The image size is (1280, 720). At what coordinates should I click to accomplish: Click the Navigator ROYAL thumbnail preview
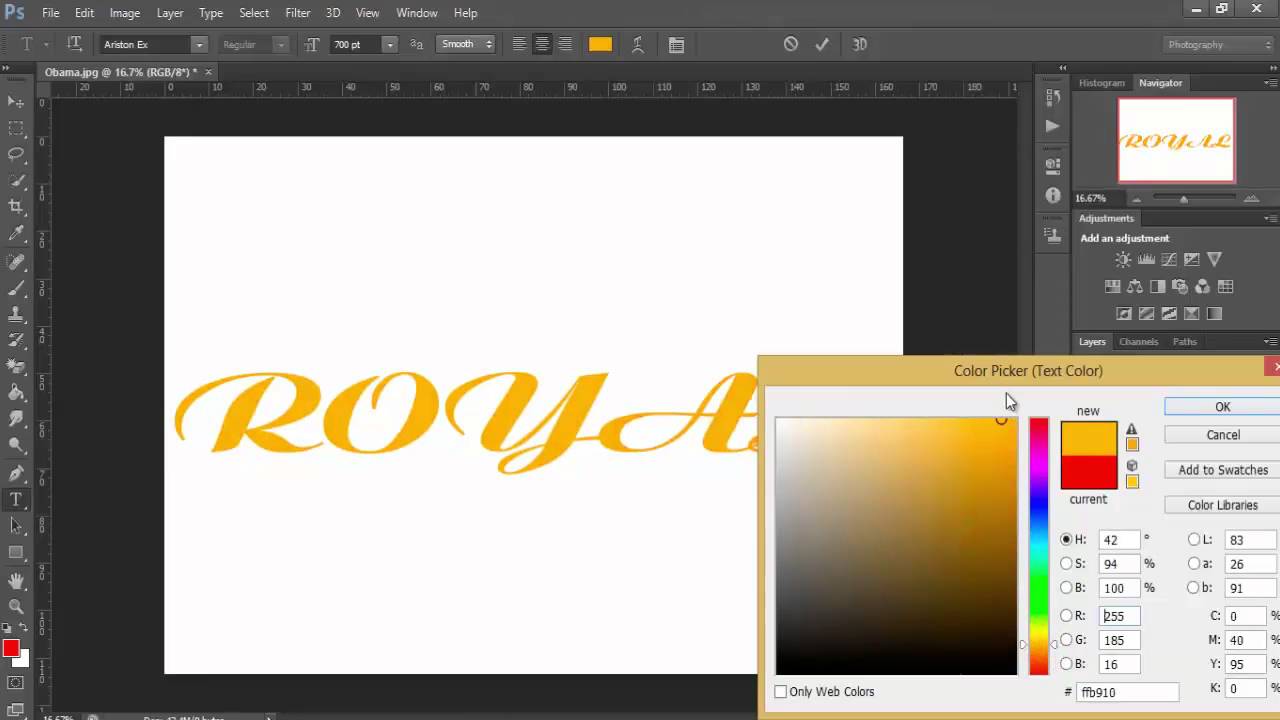click(1176, 140)
